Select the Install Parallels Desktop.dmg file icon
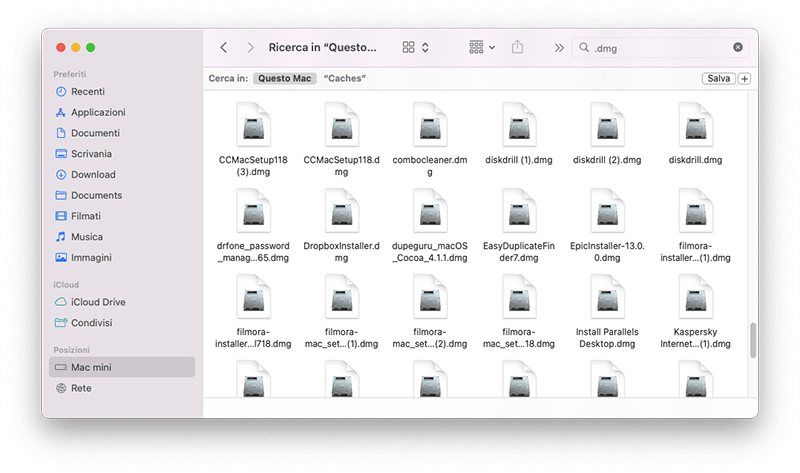 [x=607, y=297]
